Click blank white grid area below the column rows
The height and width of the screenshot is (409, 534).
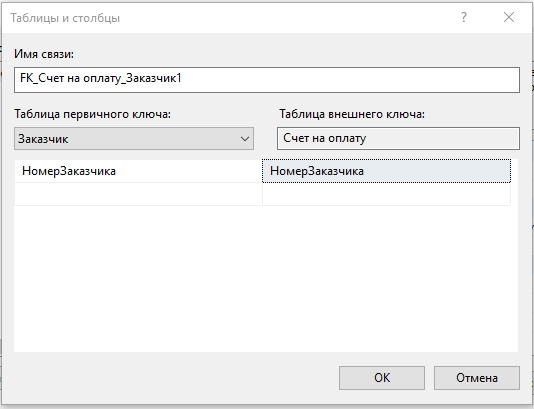coord(266,278)
